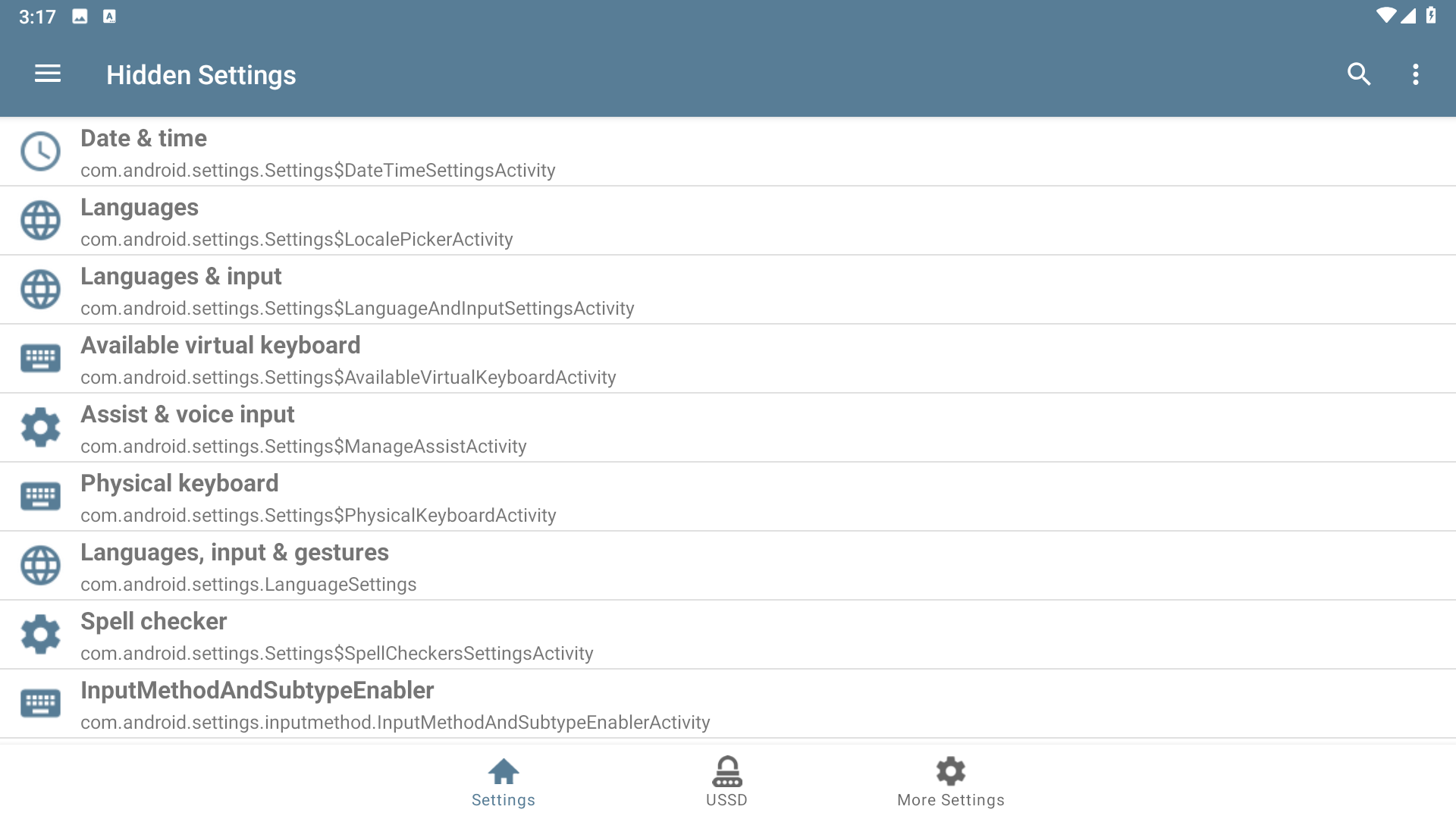Open the three-dot overflow menu
Screen dimensions: 1456x819
tap(1415, 74)
